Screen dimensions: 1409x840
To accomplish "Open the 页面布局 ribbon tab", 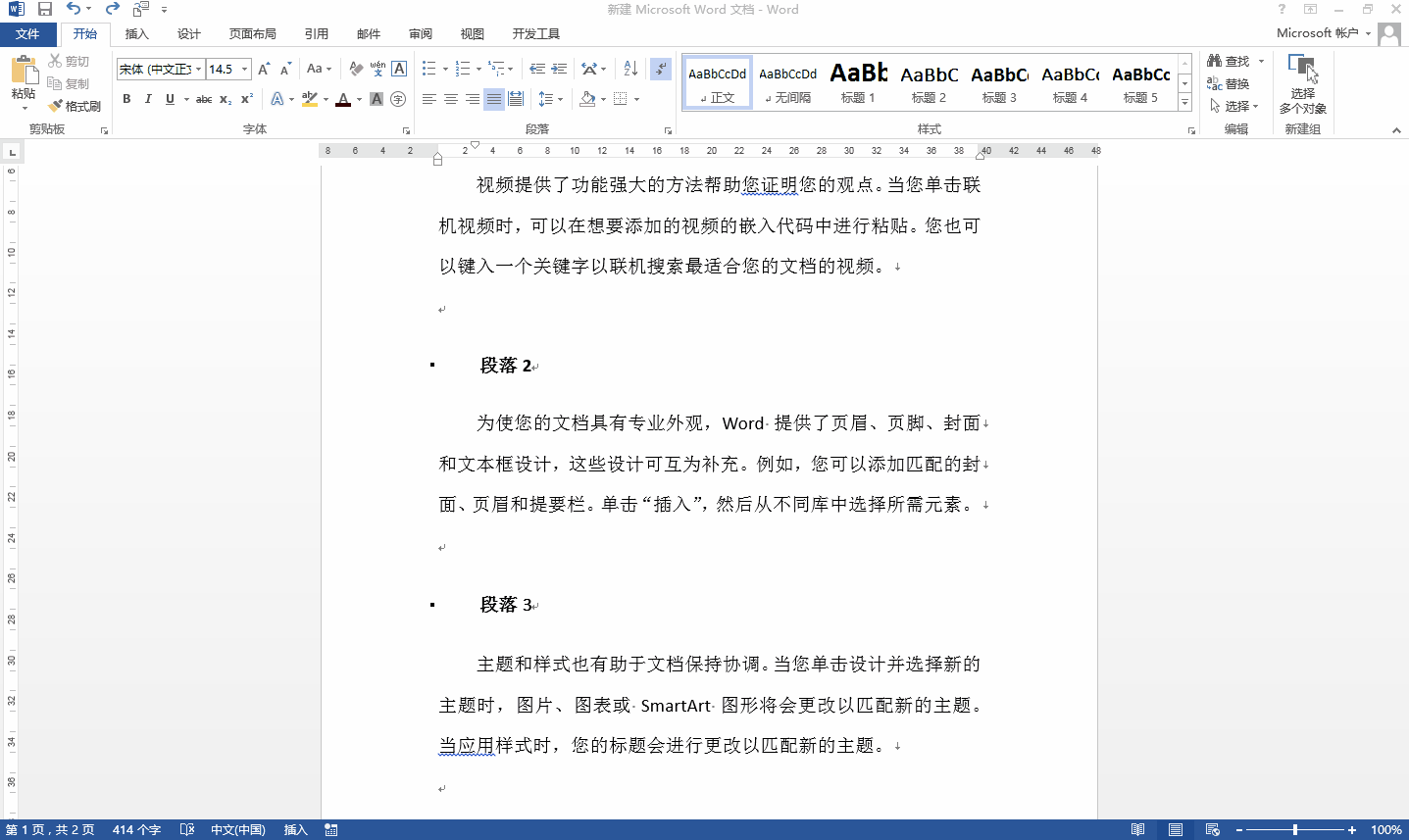I will 252,33.
